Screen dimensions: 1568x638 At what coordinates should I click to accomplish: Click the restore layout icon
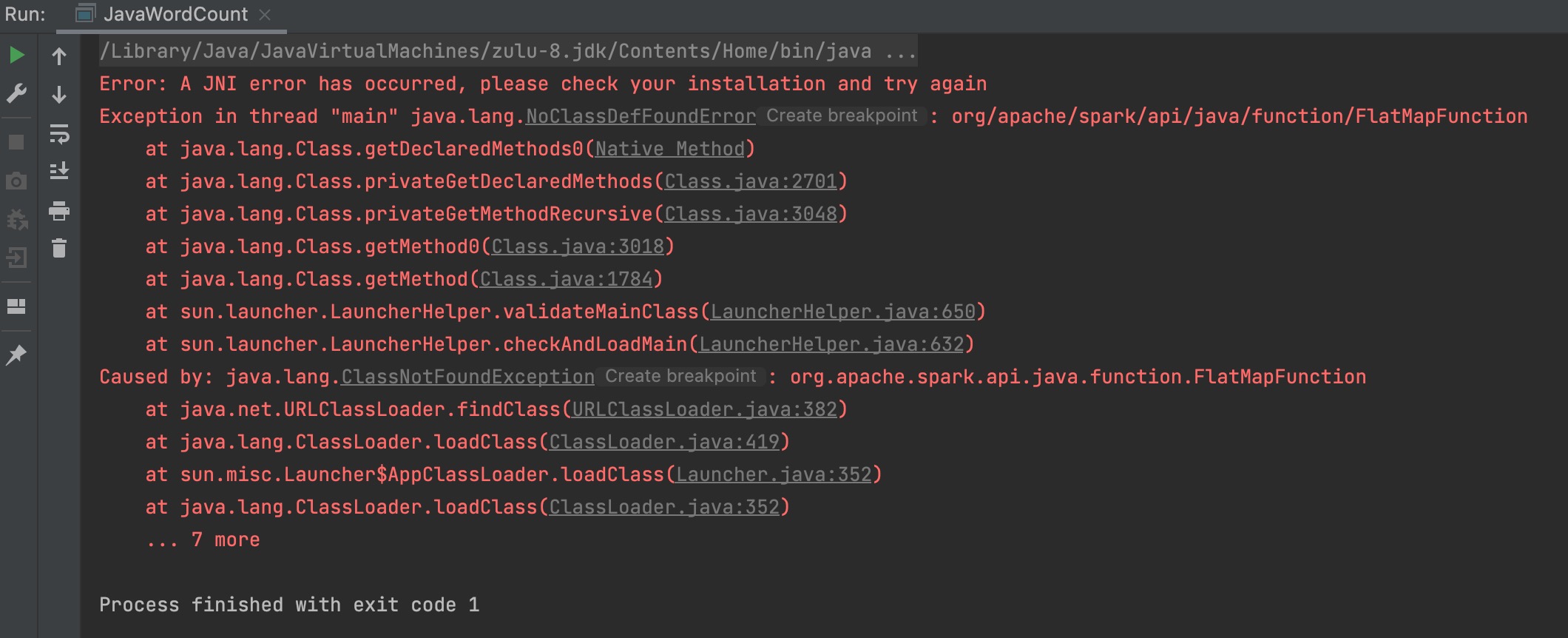[x=16, y=306]
